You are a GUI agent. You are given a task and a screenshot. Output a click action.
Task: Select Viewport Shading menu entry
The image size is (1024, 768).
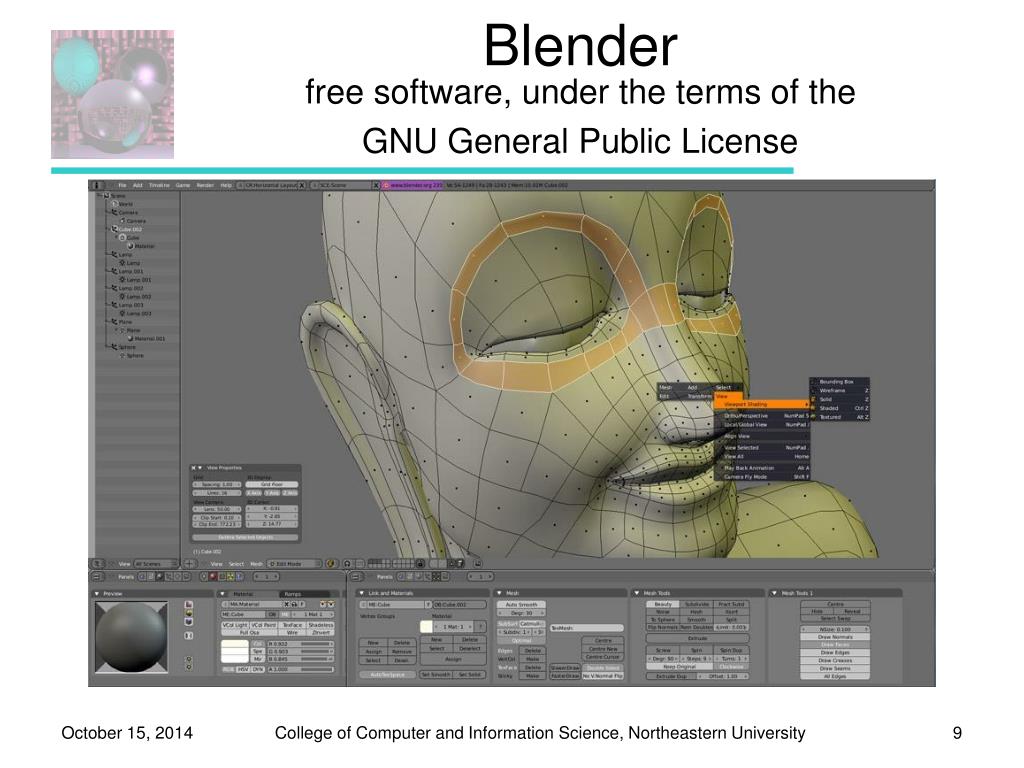point(762,404)
